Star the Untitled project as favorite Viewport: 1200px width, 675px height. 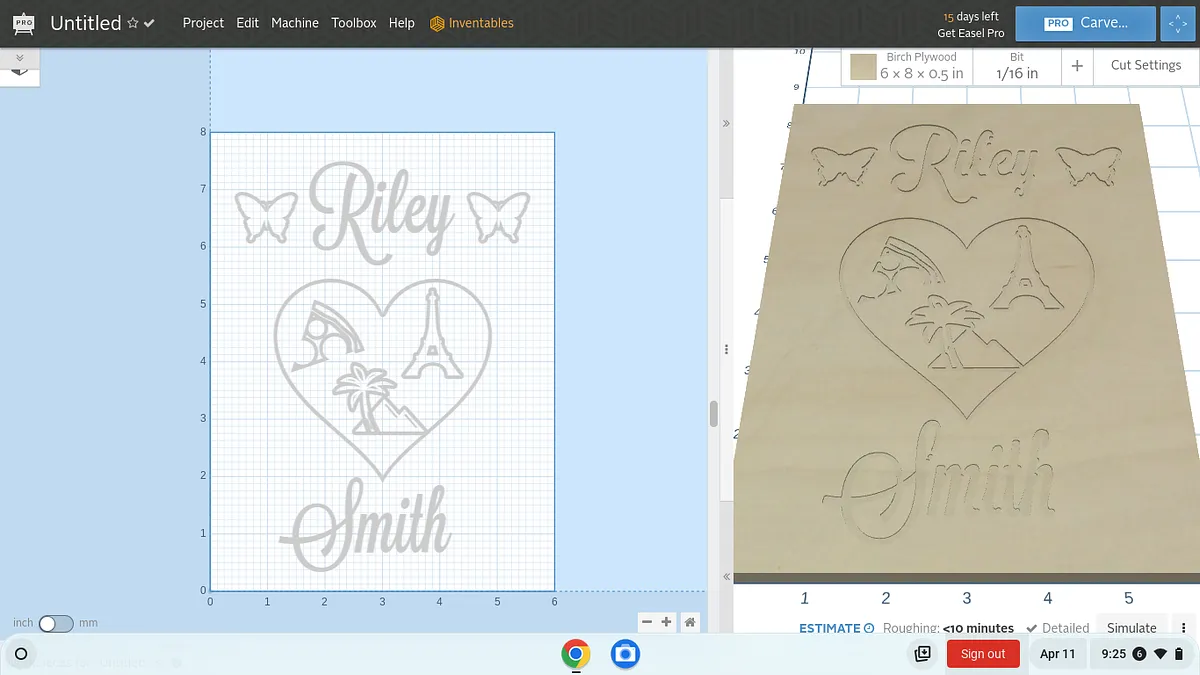133,23
